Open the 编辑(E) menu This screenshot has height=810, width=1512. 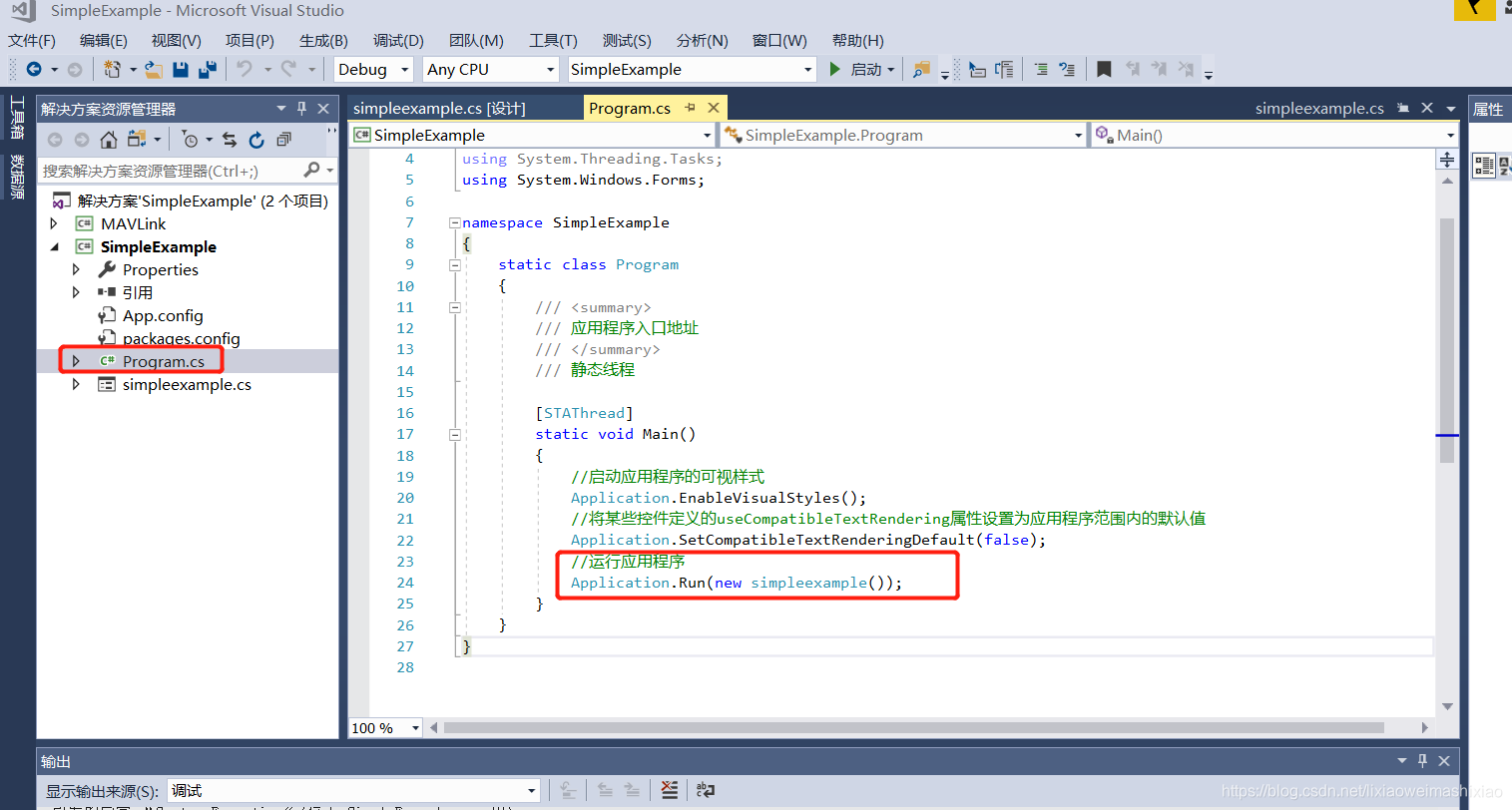[x=104, y=40]
